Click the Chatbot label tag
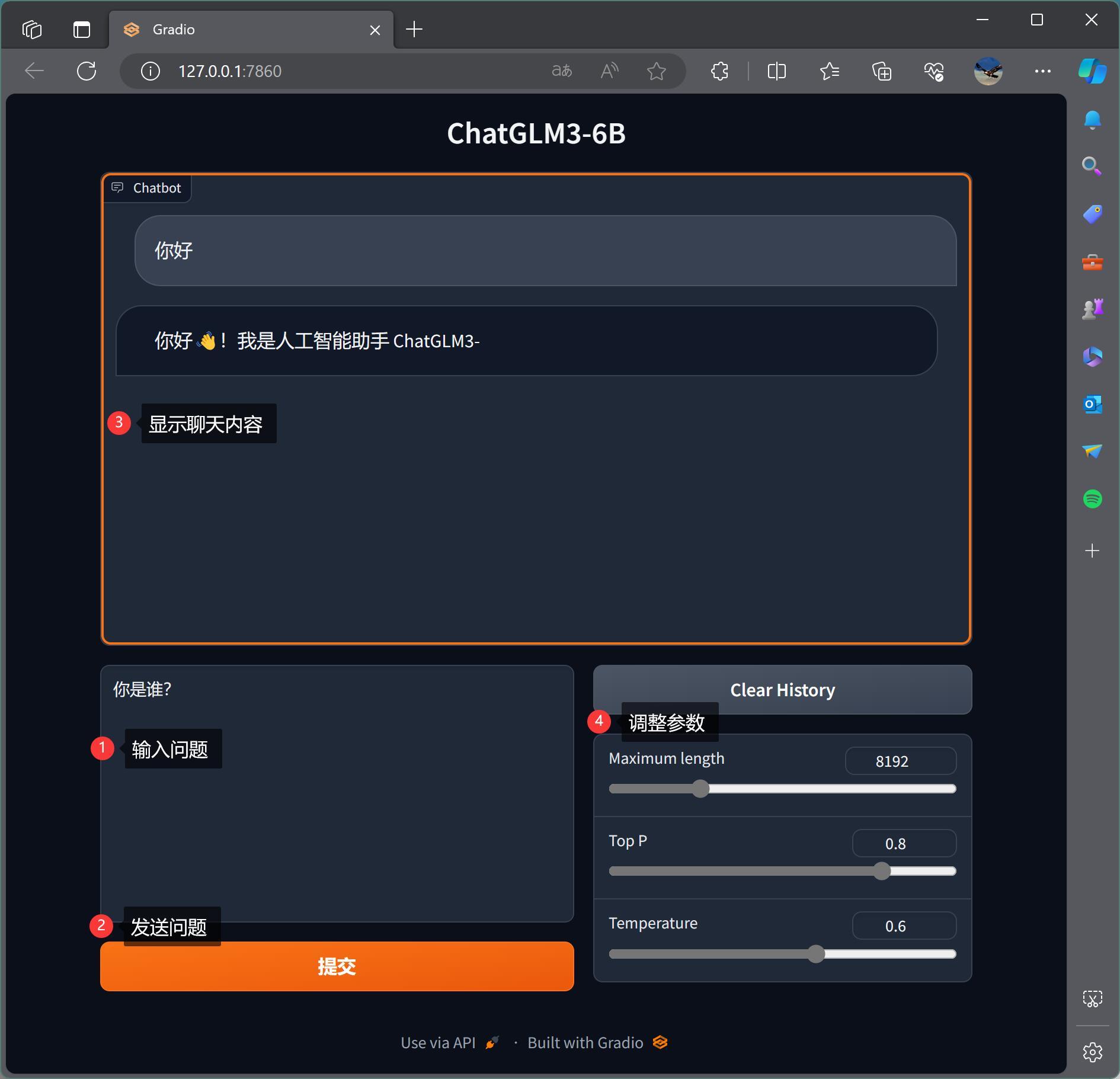 click(147, 188)
